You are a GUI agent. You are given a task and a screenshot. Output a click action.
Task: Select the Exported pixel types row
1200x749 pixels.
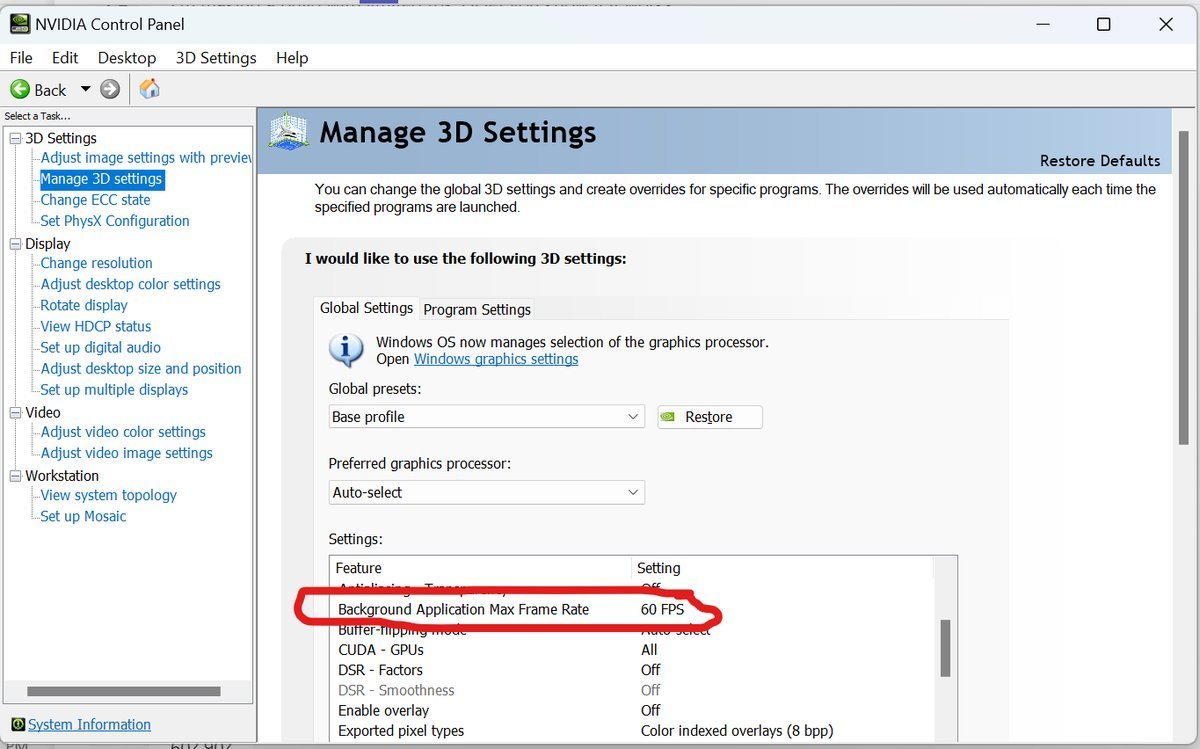[x=632, y=730]
